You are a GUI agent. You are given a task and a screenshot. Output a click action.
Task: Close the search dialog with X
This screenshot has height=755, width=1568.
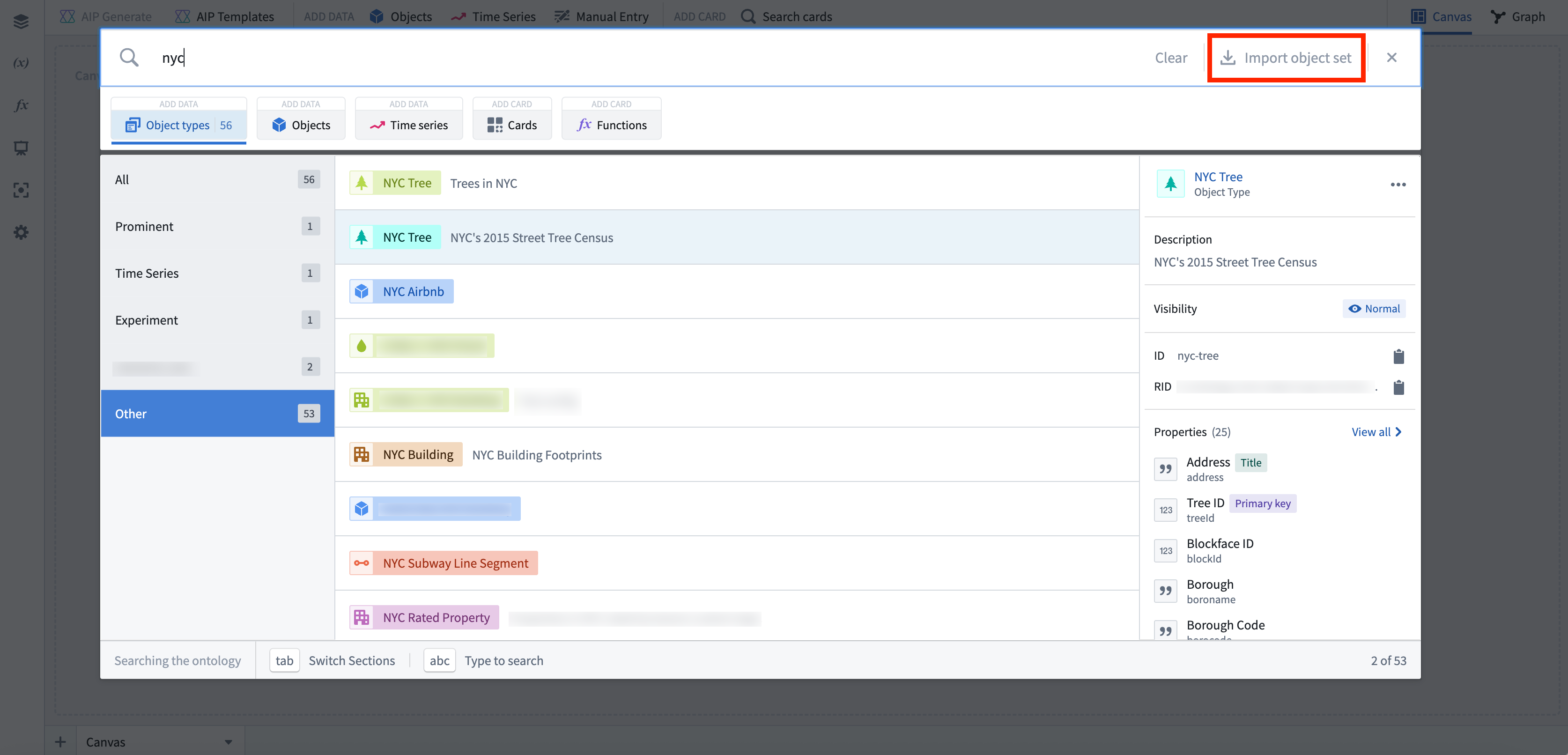[x=1391, y=58]
